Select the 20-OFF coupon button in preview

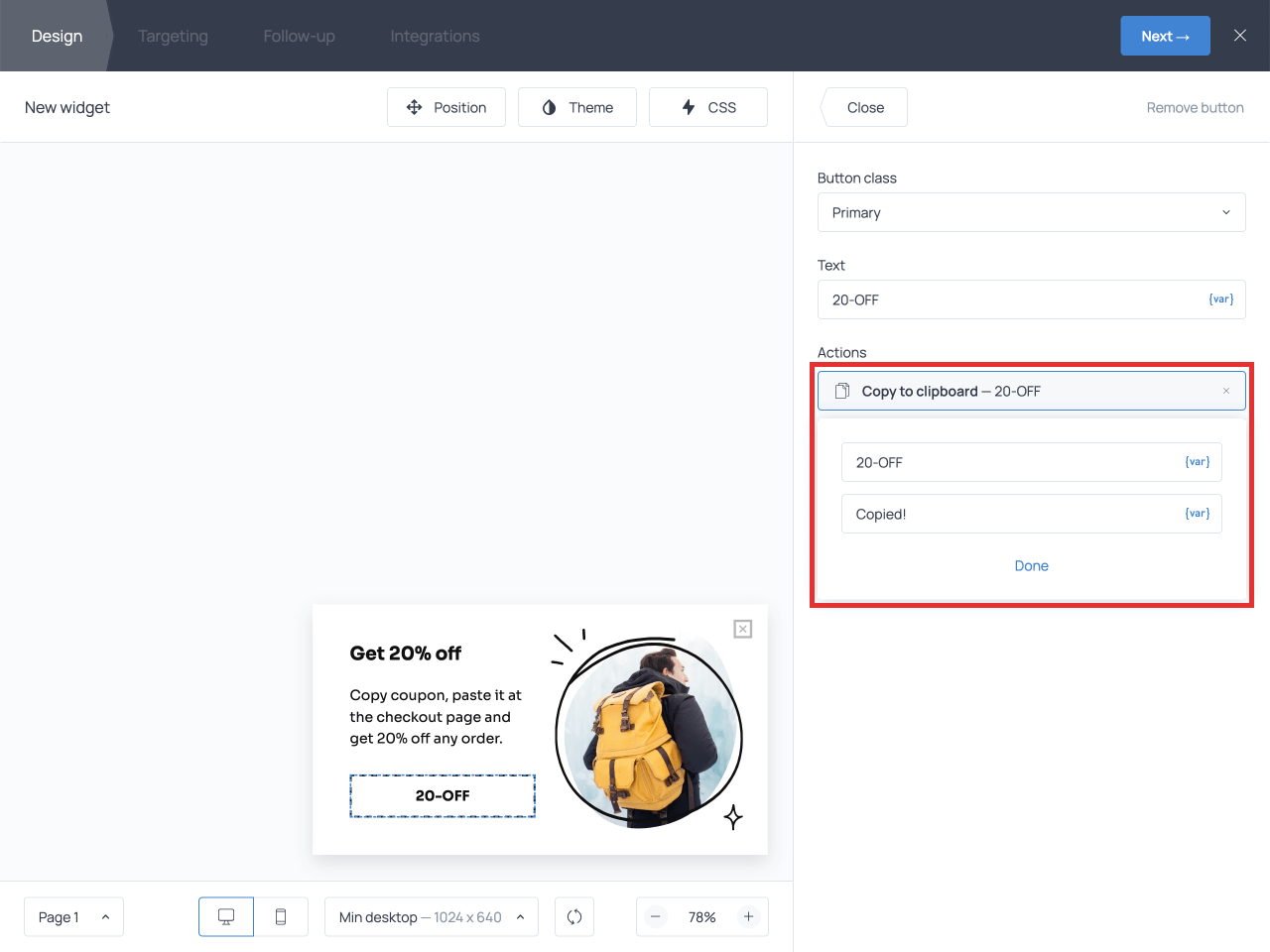(443, 796)
